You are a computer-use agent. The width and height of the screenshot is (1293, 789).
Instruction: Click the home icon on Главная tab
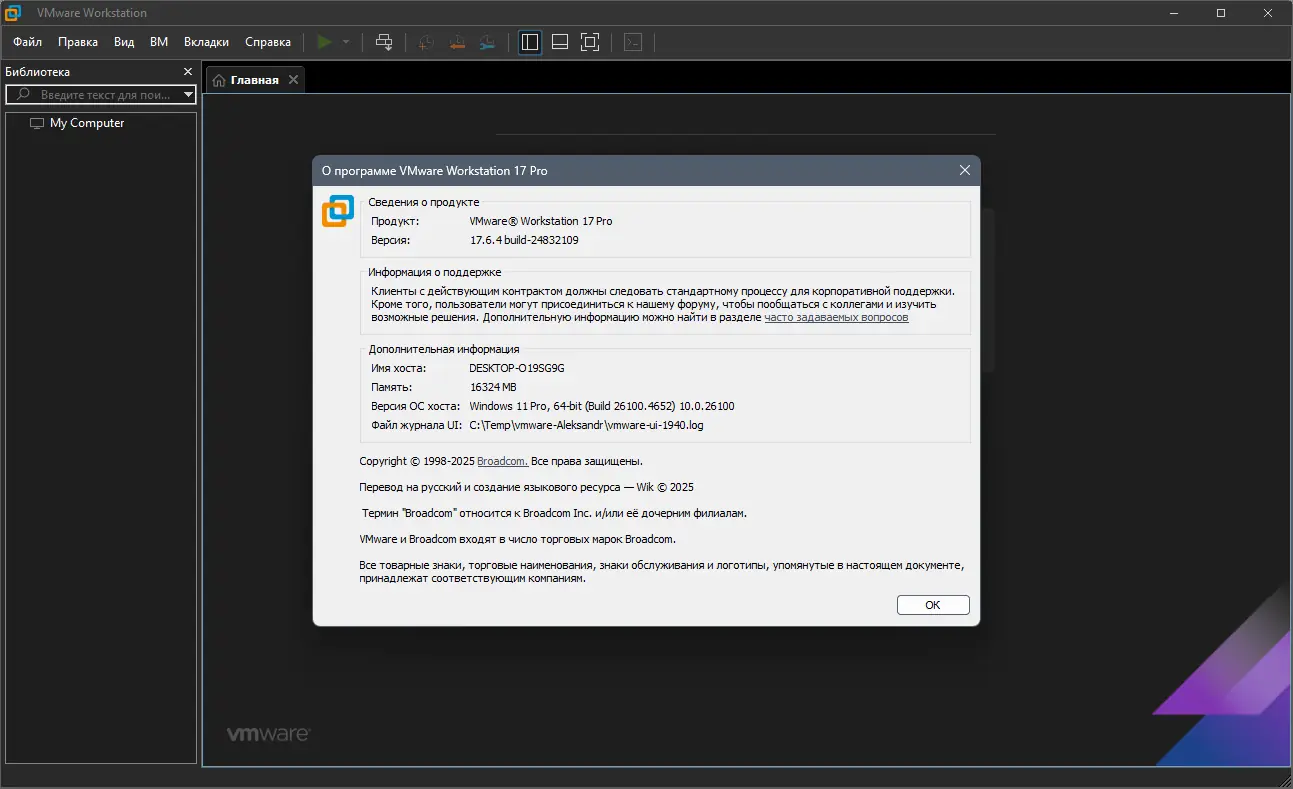(218, 80)
